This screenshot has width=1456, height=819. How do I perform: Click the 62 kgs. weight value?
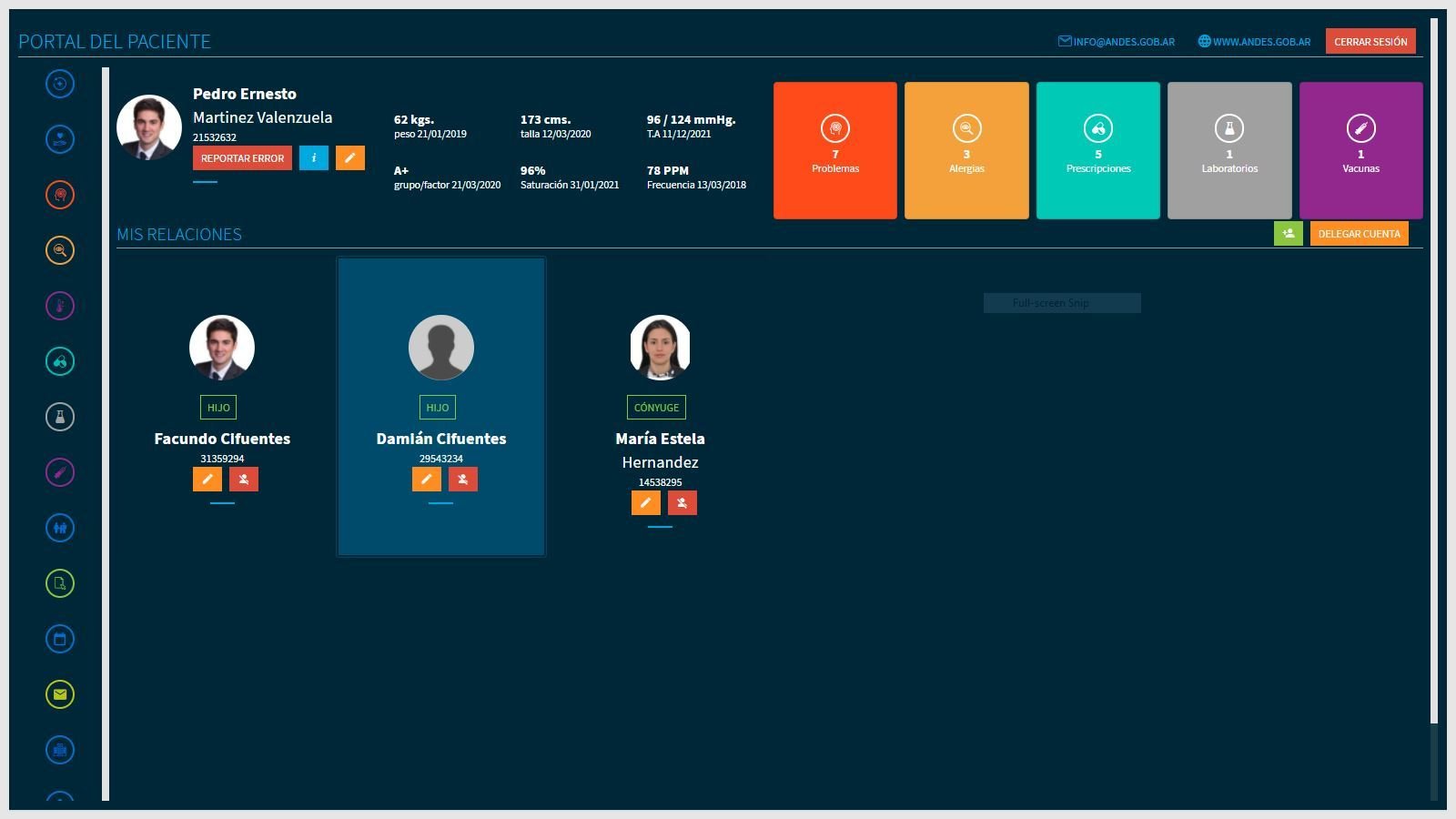pos(414,119)
